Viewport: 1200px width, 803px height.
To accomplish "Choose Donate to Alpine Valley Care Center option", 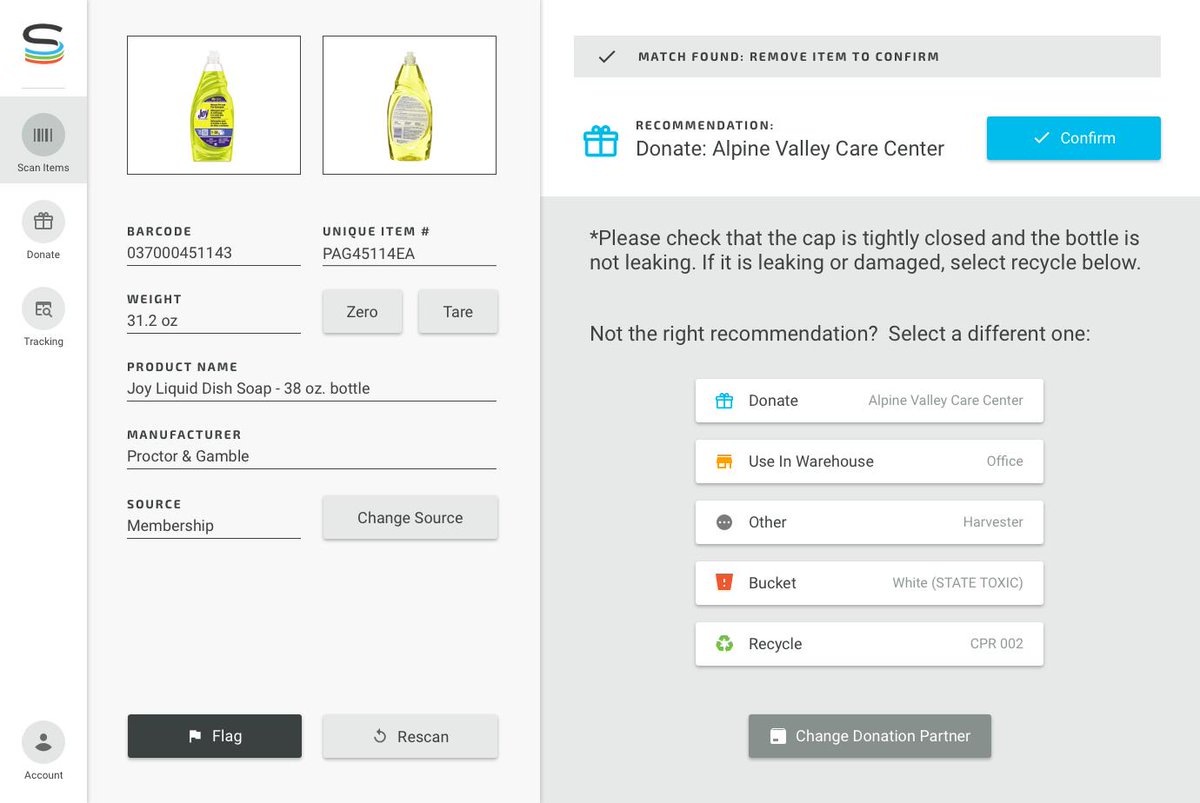I will [869, 400].
